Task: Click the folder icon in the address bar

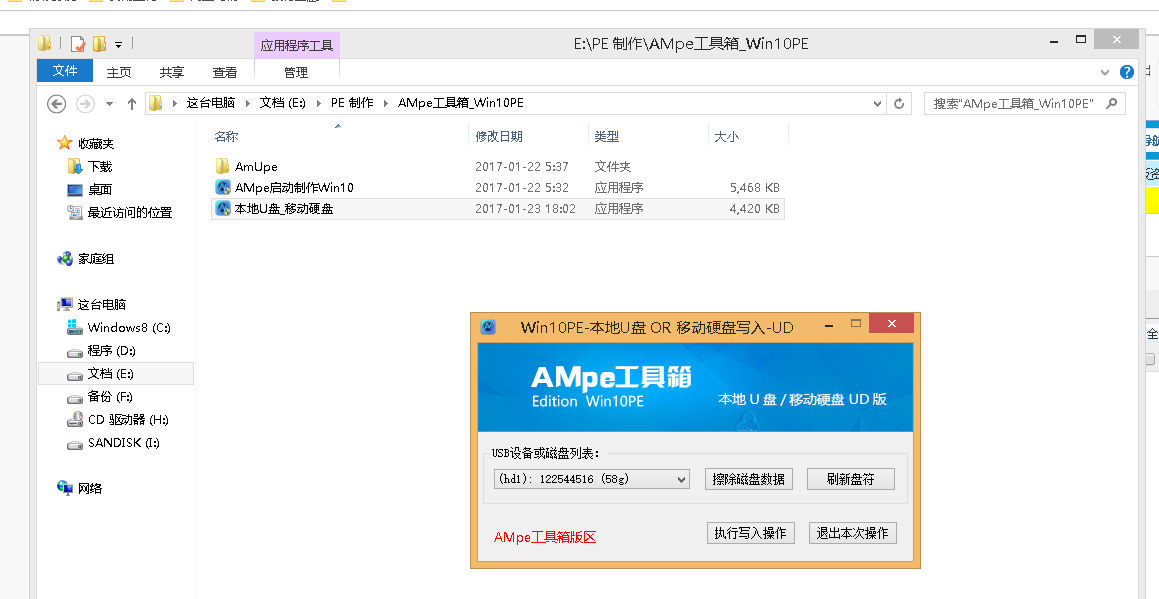Action: [155, 103]
